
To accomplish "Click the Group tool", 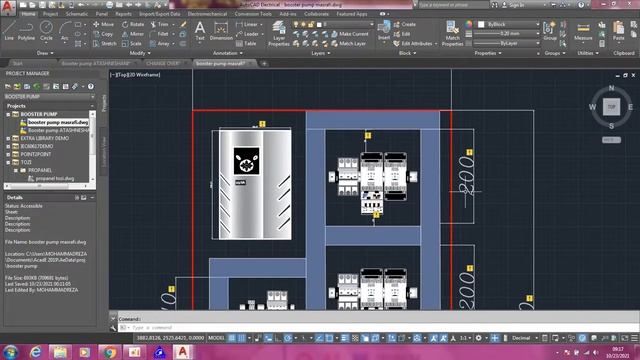I will pyautogui.click(x=550, y=31).
